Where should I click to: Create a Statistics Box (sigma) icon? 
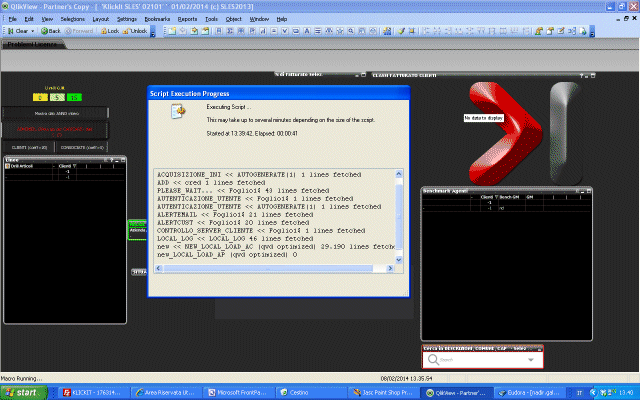(x=230, y=31)
